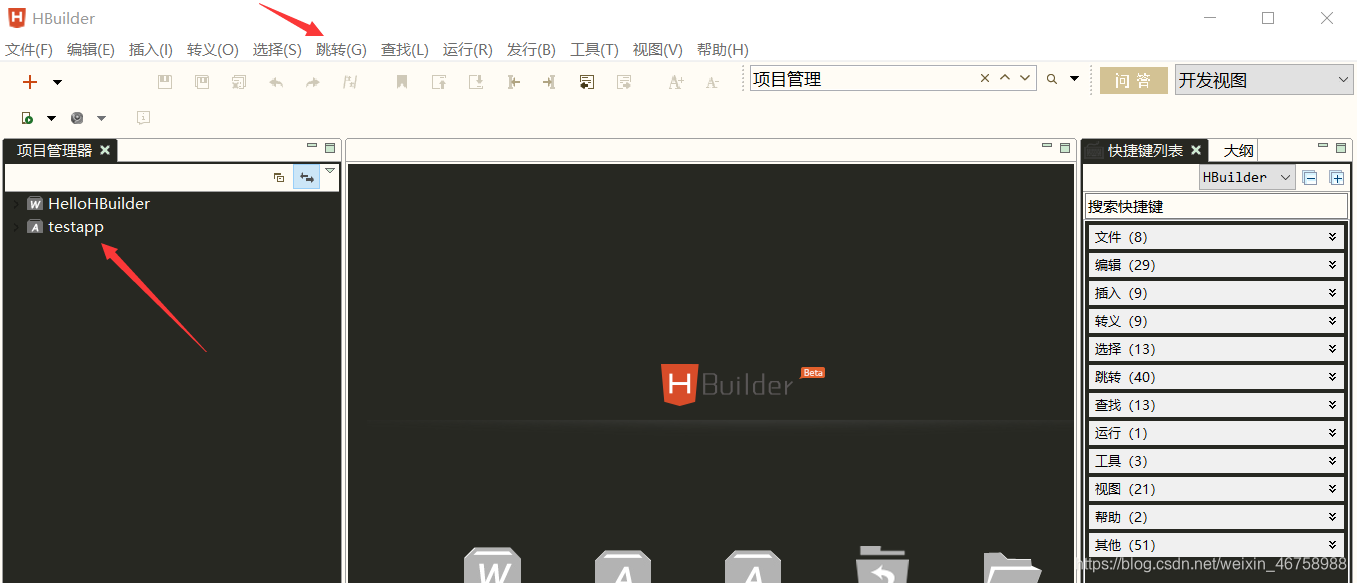The width and height of the screenshot is (1357, 583).
Task: Open the 选择(S) menu
Action: coord(277,50)
